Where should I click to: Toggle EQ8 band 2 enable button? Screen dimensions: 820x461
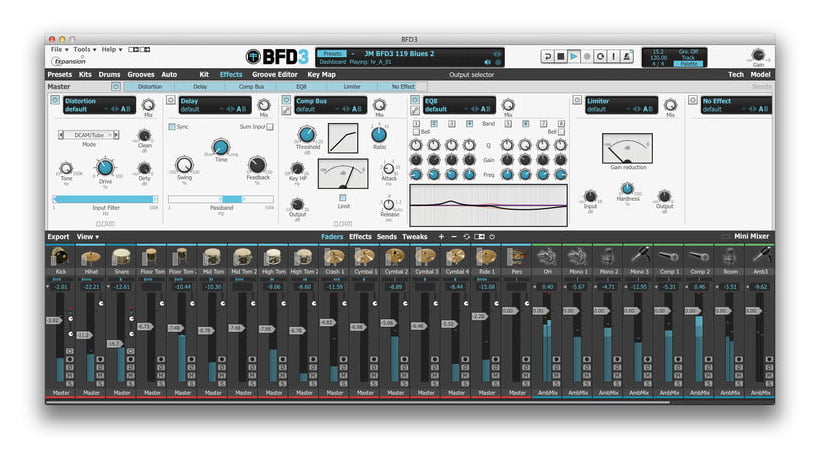[x=434, y=124]
